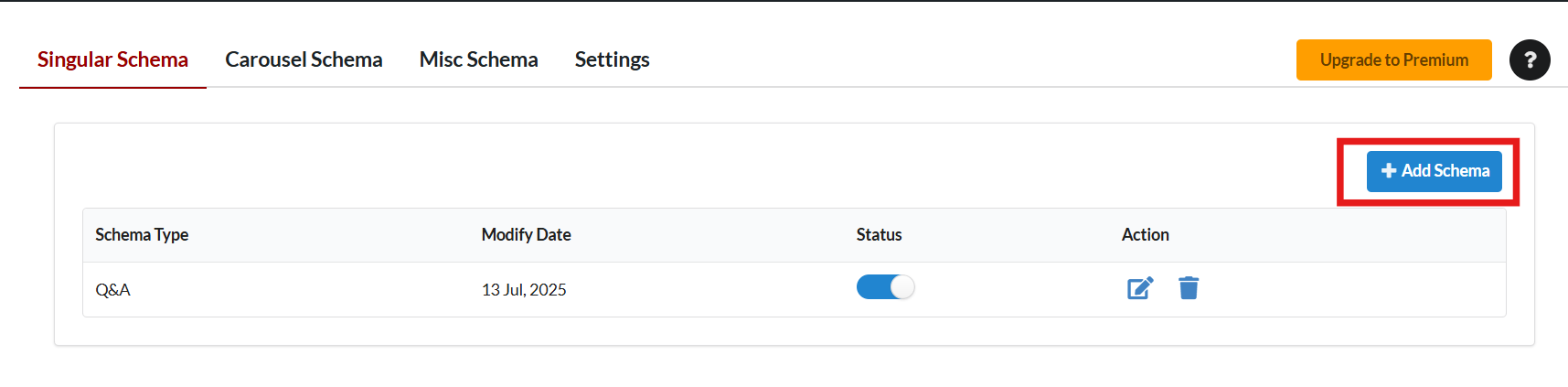Image resolution: width=1568 pixels, height=387 pixels.
Task: Click the 13 Jul, 2025 date cell
Action: pyautogui.click(x=524, y=290)
